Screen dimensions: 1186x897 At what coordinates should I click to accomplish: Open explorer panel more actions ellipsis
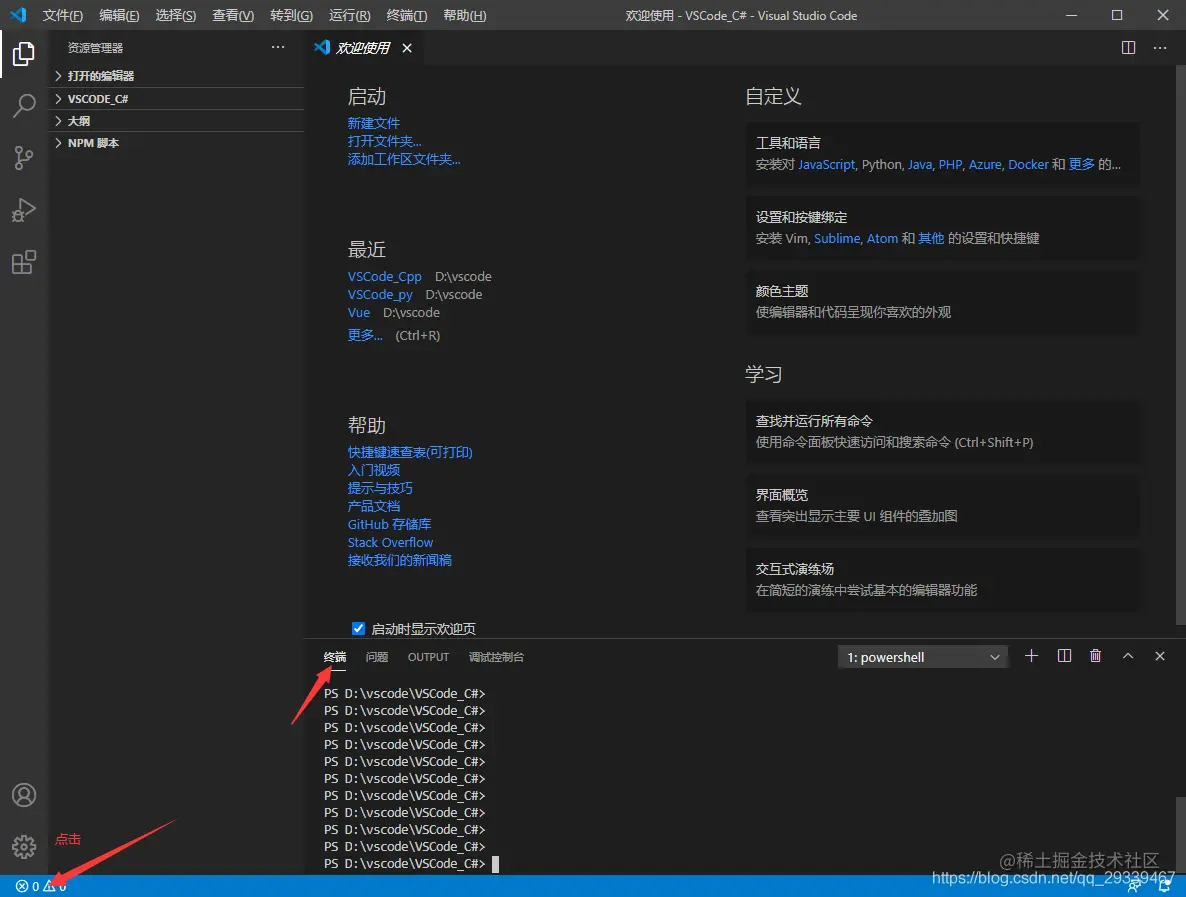pos(278,48)
